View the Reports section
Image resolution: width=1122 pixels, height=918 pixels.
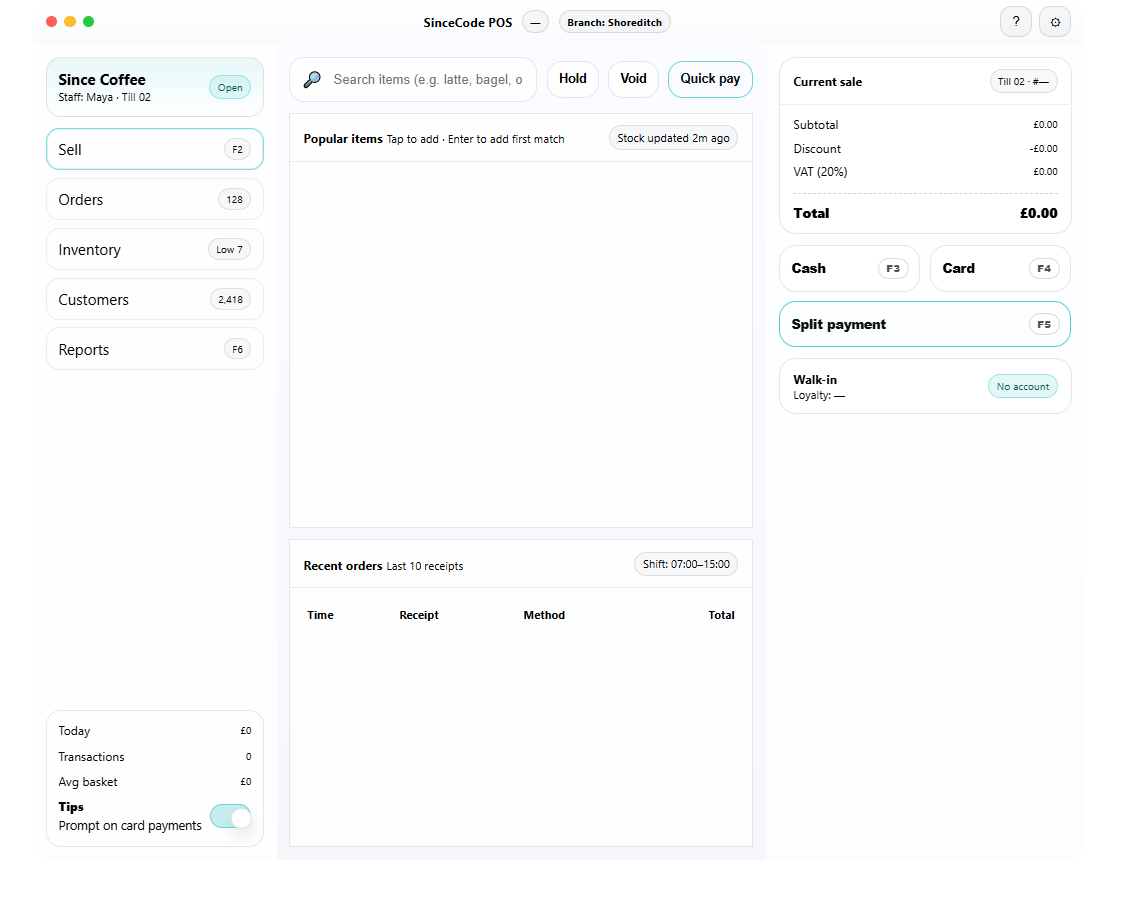pyautogui.click(x=155, y=350)
